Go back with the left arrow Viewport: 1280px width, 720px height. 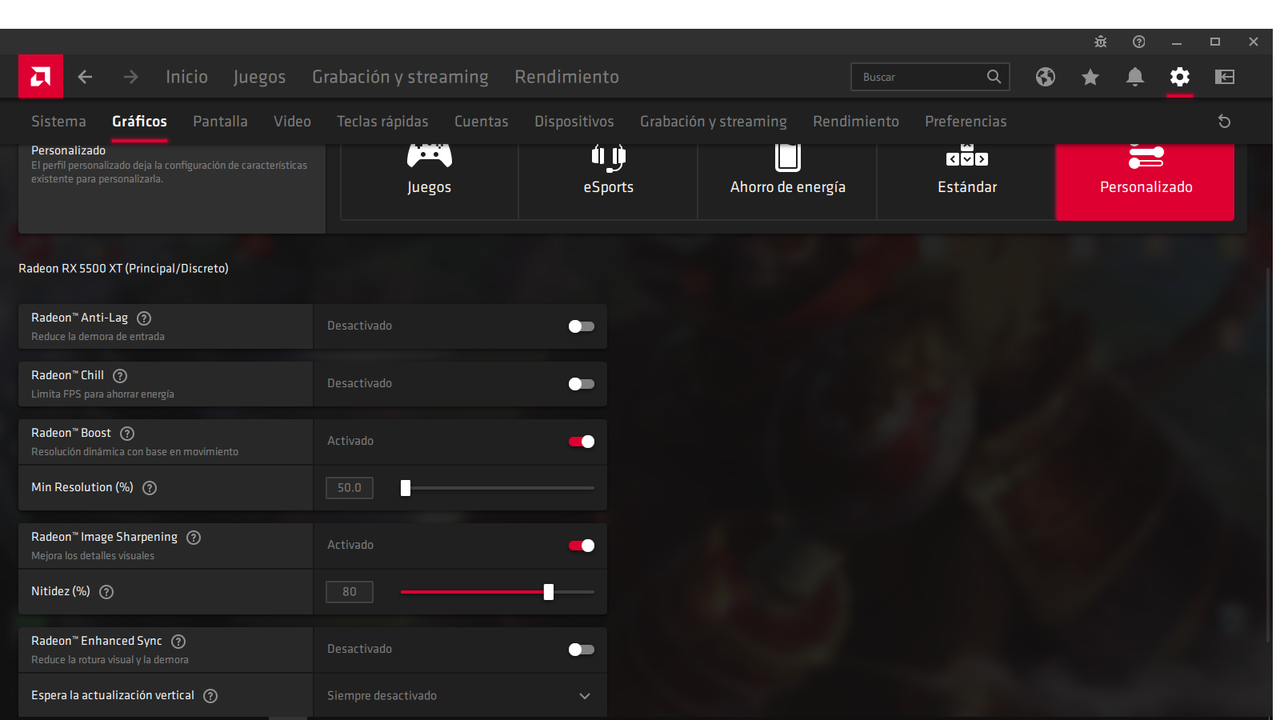tap(85, 77)
